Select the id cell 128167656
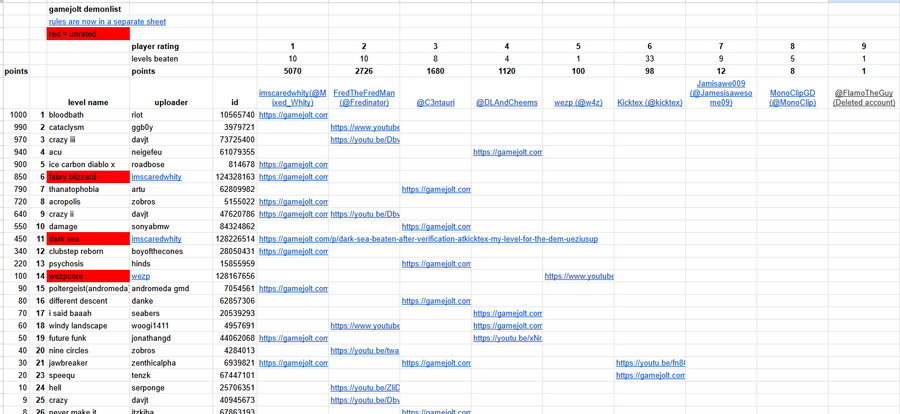The width and height of the screenshot is (900, 414). [x=235, y=276]
